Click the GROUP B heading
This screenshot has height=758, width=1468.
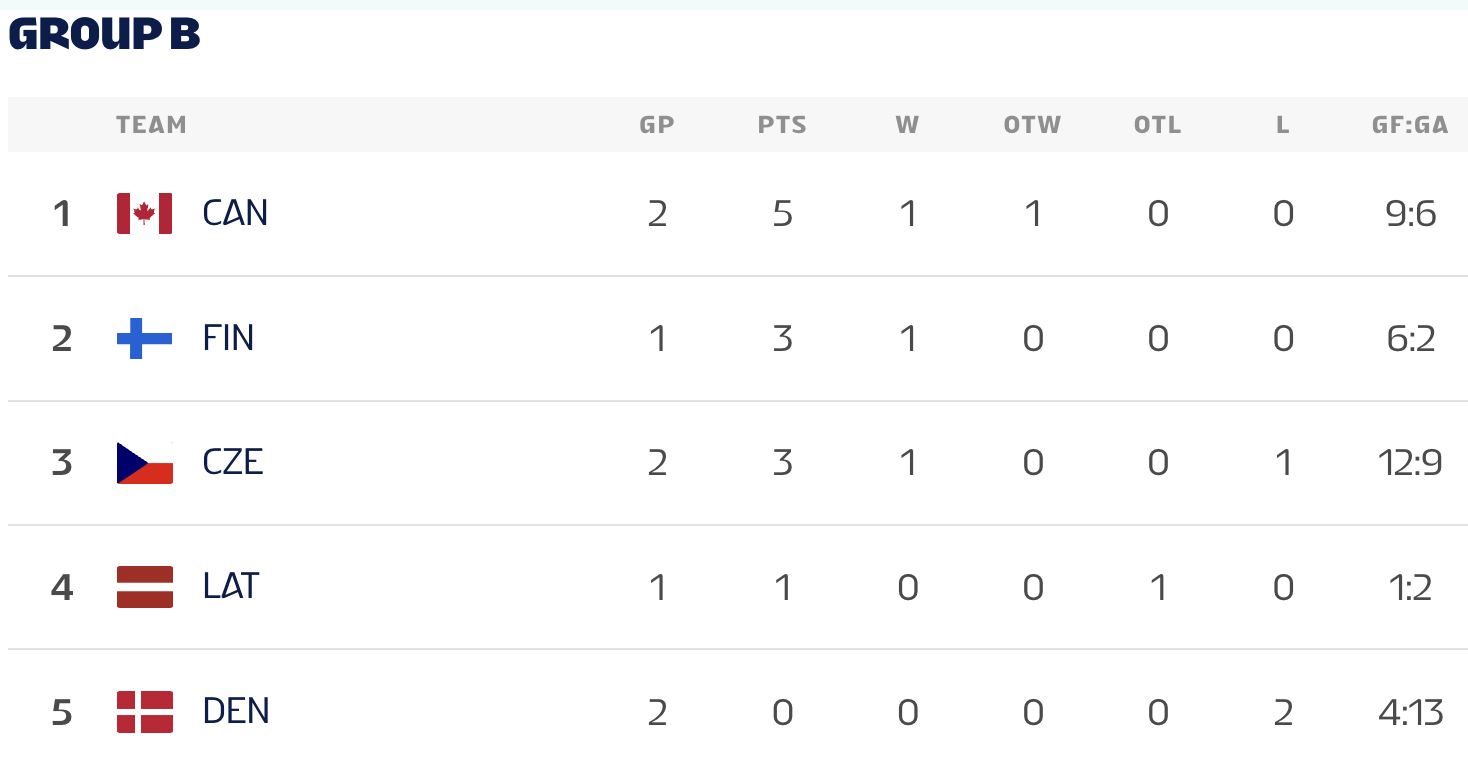point(104,34)
